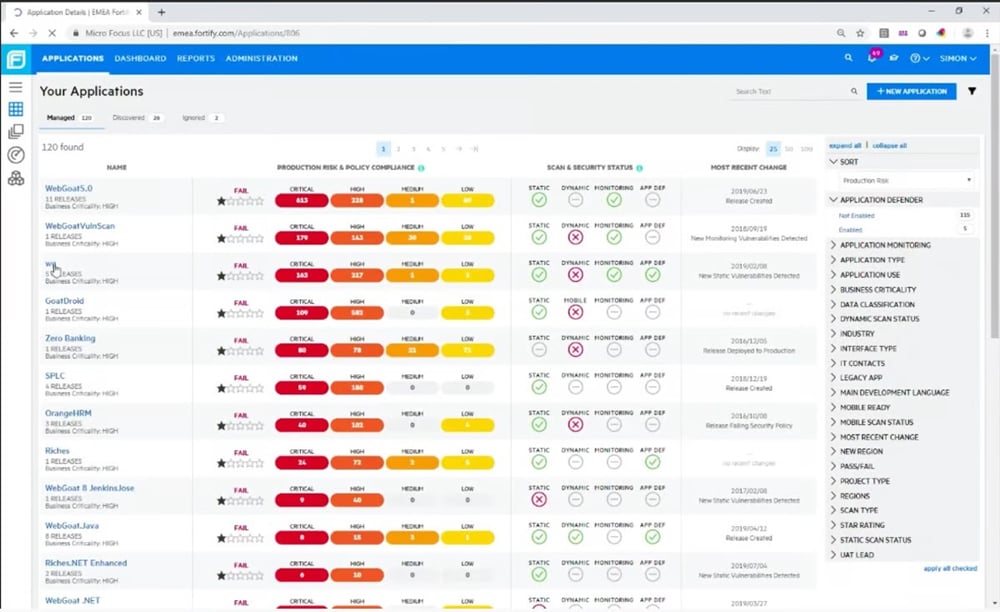Click the New Application button

coord(911,91)
